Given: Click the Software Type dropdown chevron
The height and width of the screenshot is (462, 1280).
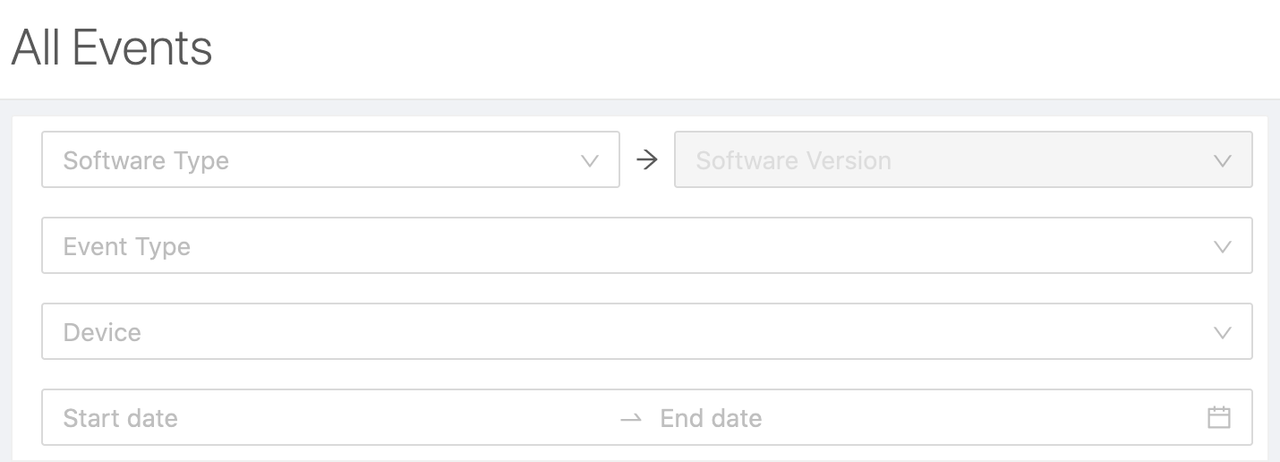Looking at the screenshot, I should pyautogui.click(x=590, y=160).
